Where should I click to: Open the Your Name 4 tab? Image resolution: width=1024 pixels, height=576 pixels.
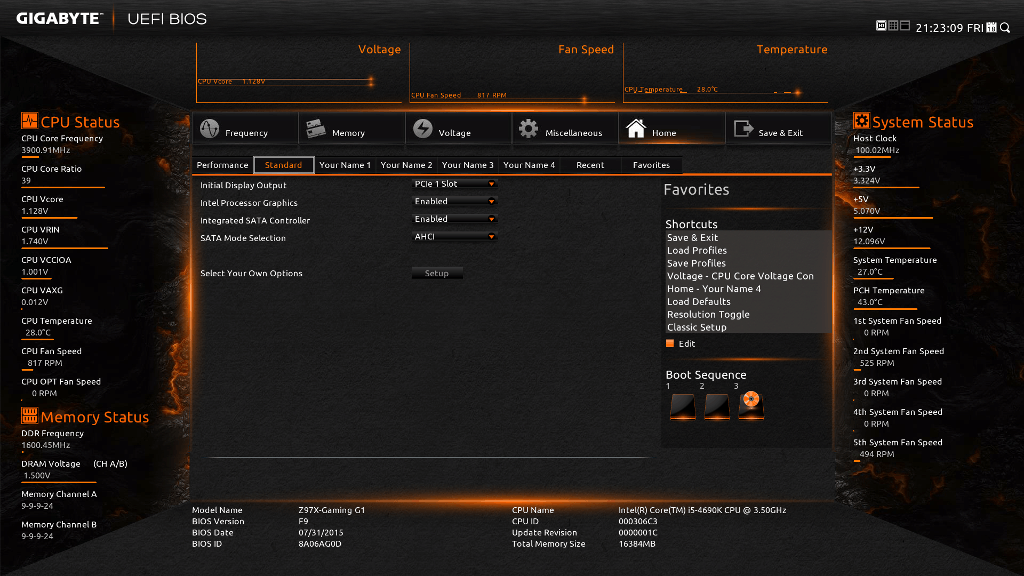pyautogui.click(x=529, y=165)
